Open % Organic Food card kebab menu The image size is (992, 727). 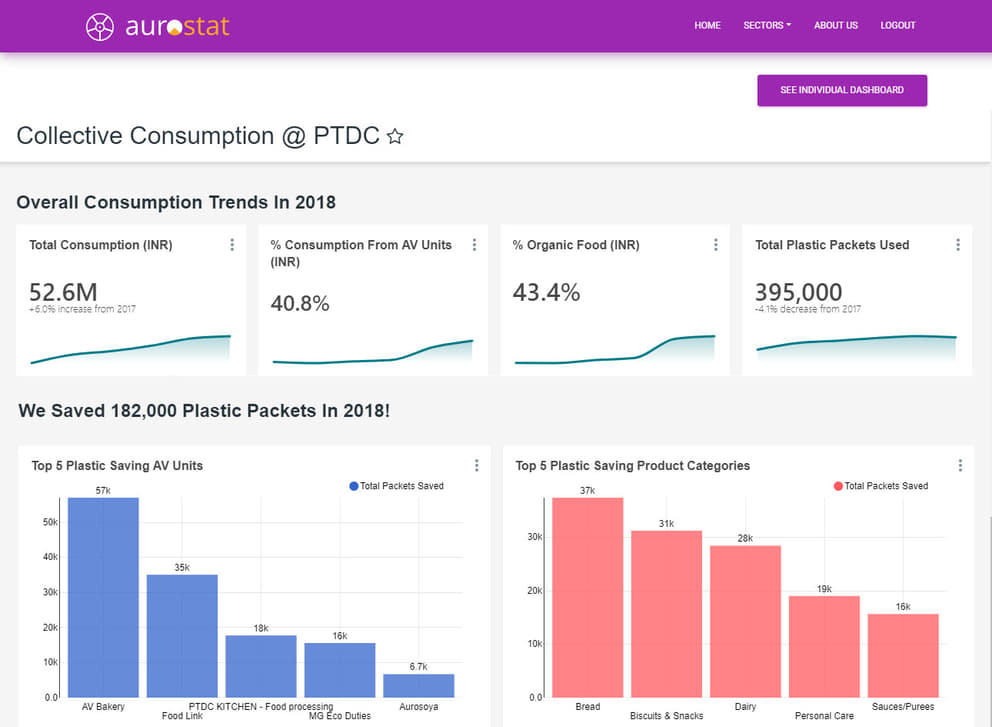pyautogui.click(x=716, y=245)
